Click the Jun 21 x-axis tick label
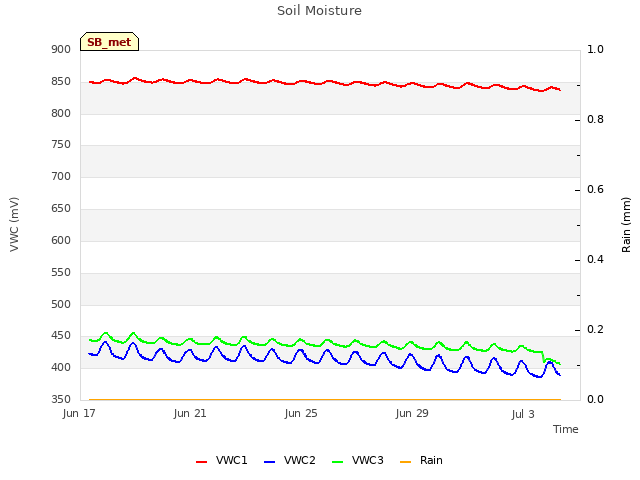This screenshot has height=480, width=640. [x=190, y=413]
